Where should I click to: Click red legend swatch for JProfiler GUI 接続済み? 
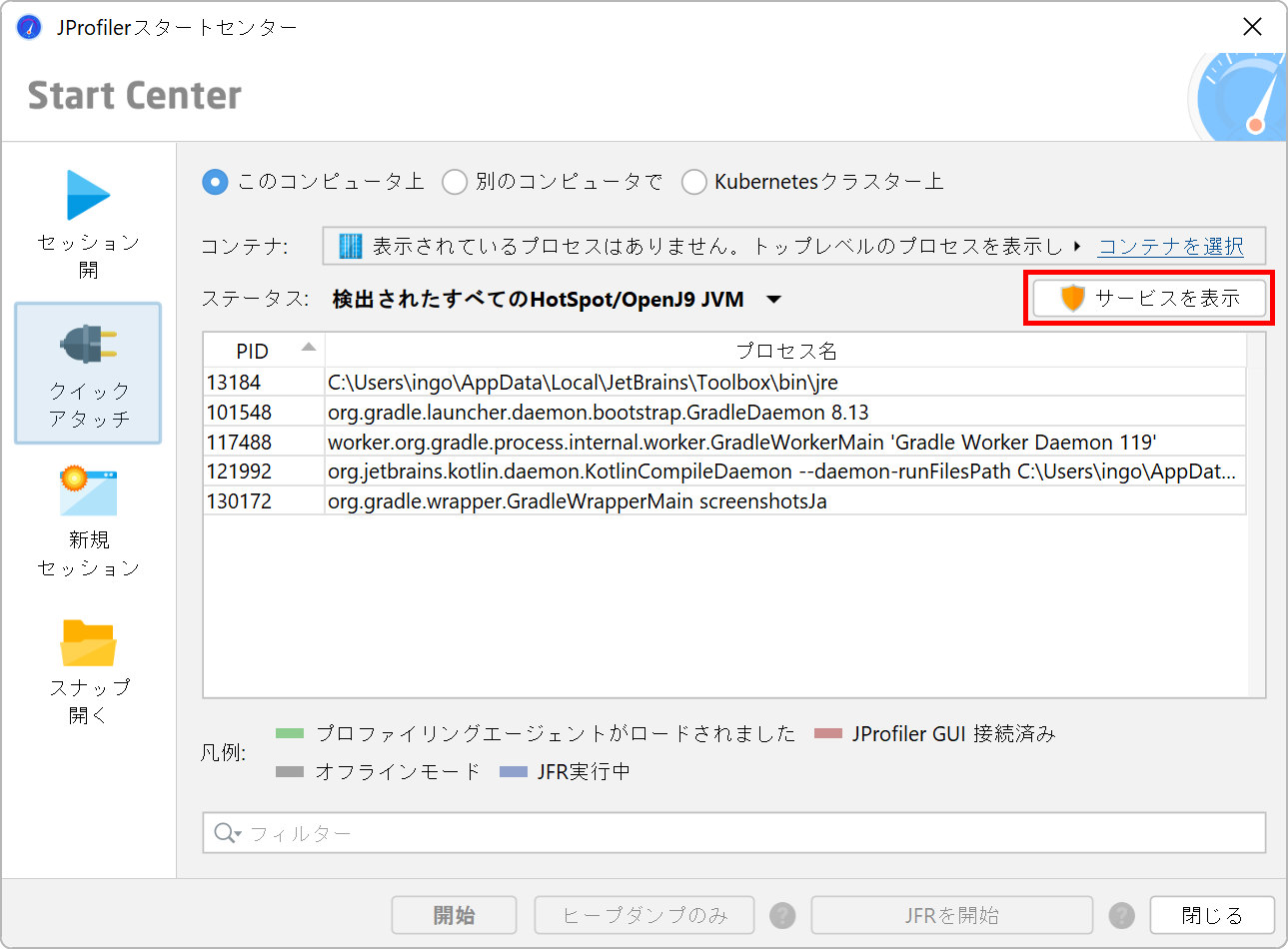pyautogui.click(x=828, y=733)
